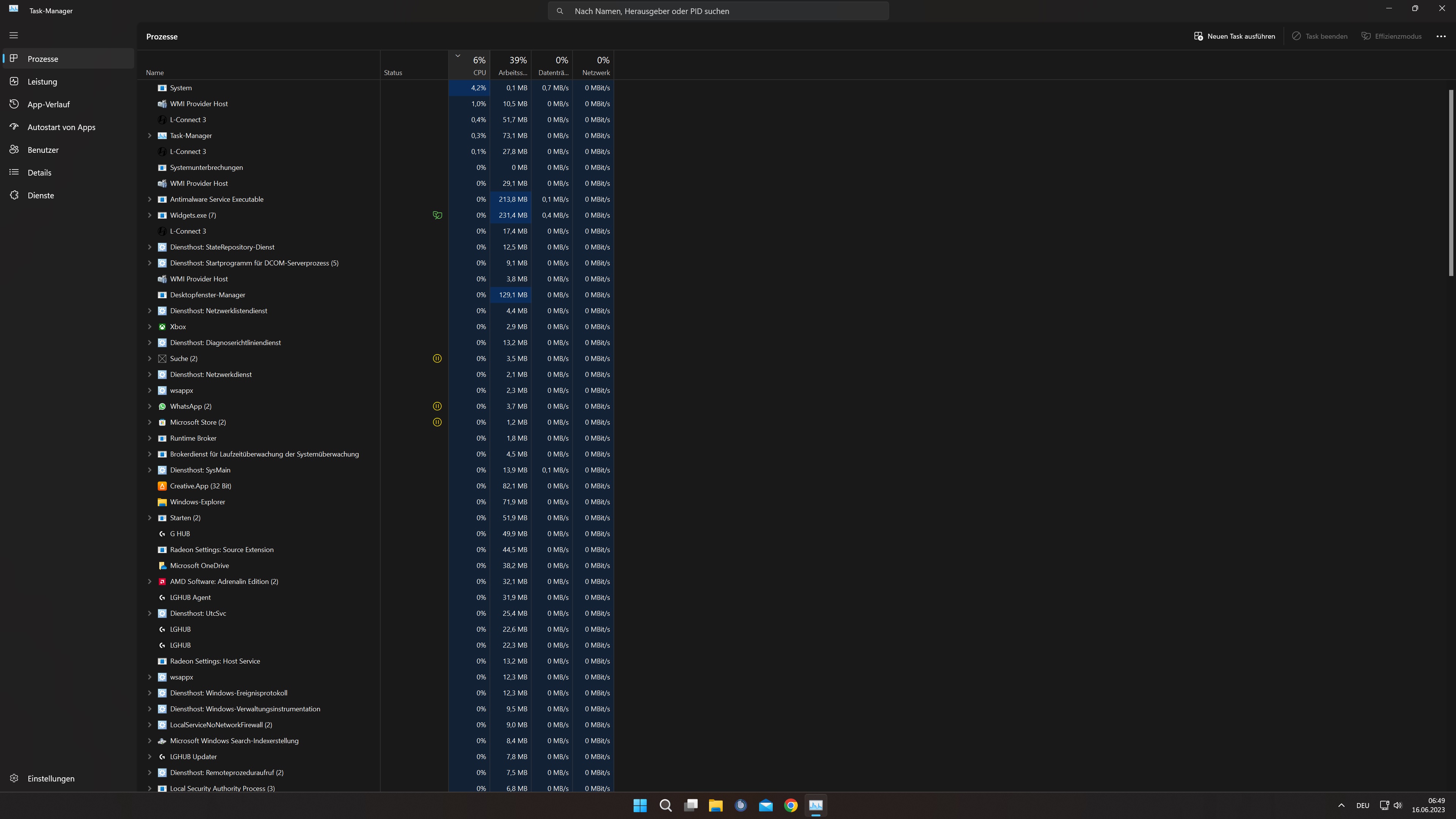The image size is (1456, 819).
Task: Switch to the Prozesse page
Action: (68, 59)
